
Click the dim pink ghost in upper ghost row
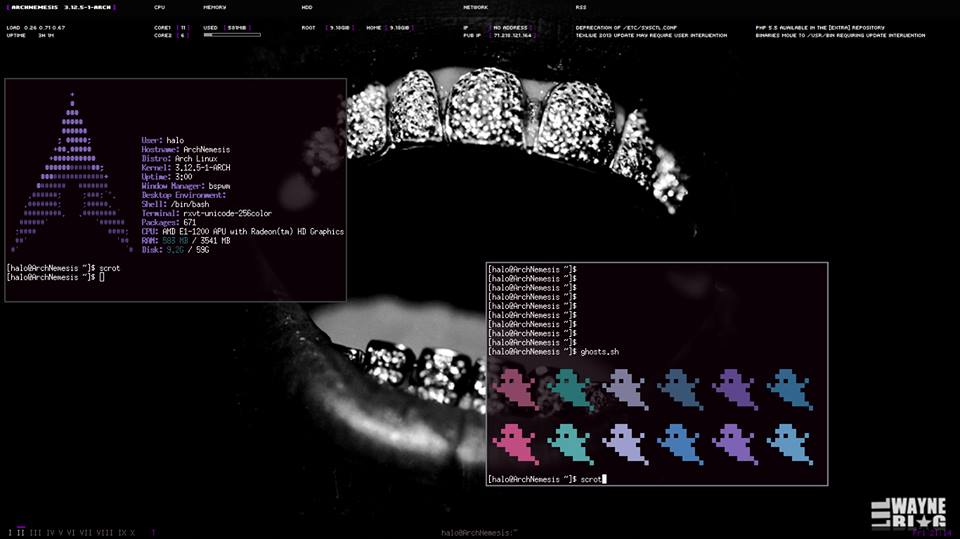point(517,389)
